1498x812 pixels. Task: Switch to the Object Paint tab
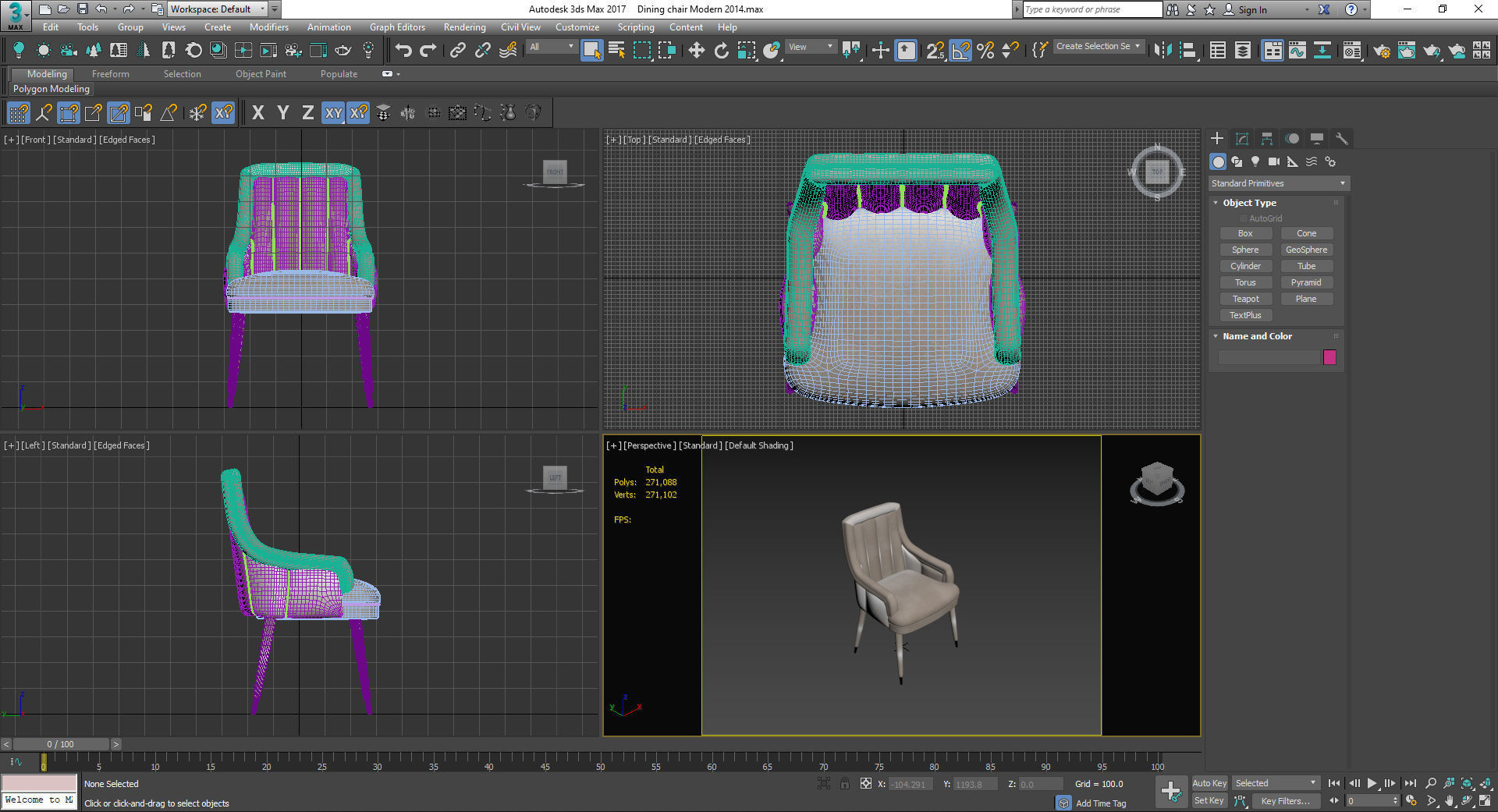pyautogui.click(x=261, y=74)
